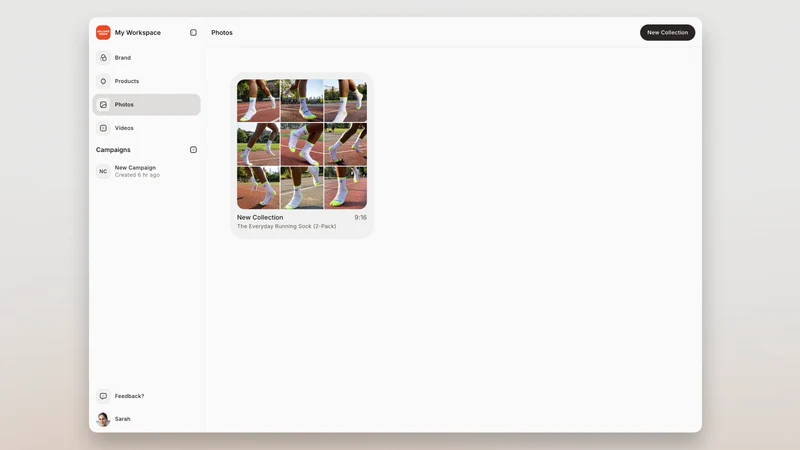Click the Photos page header title
This screenshot has height=450, width=800.
(x=222, y=33)
